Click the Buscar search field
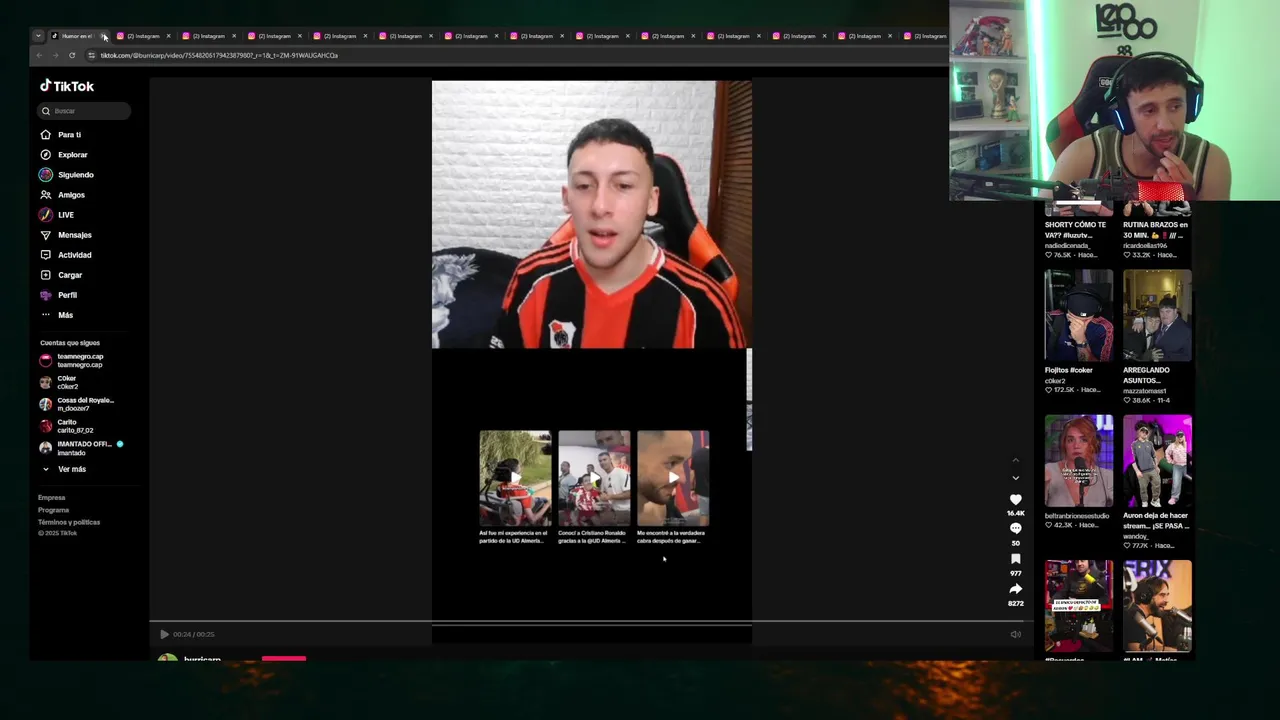The width and height of the screenshot is (1280, 720). click(x=84, y=111)
